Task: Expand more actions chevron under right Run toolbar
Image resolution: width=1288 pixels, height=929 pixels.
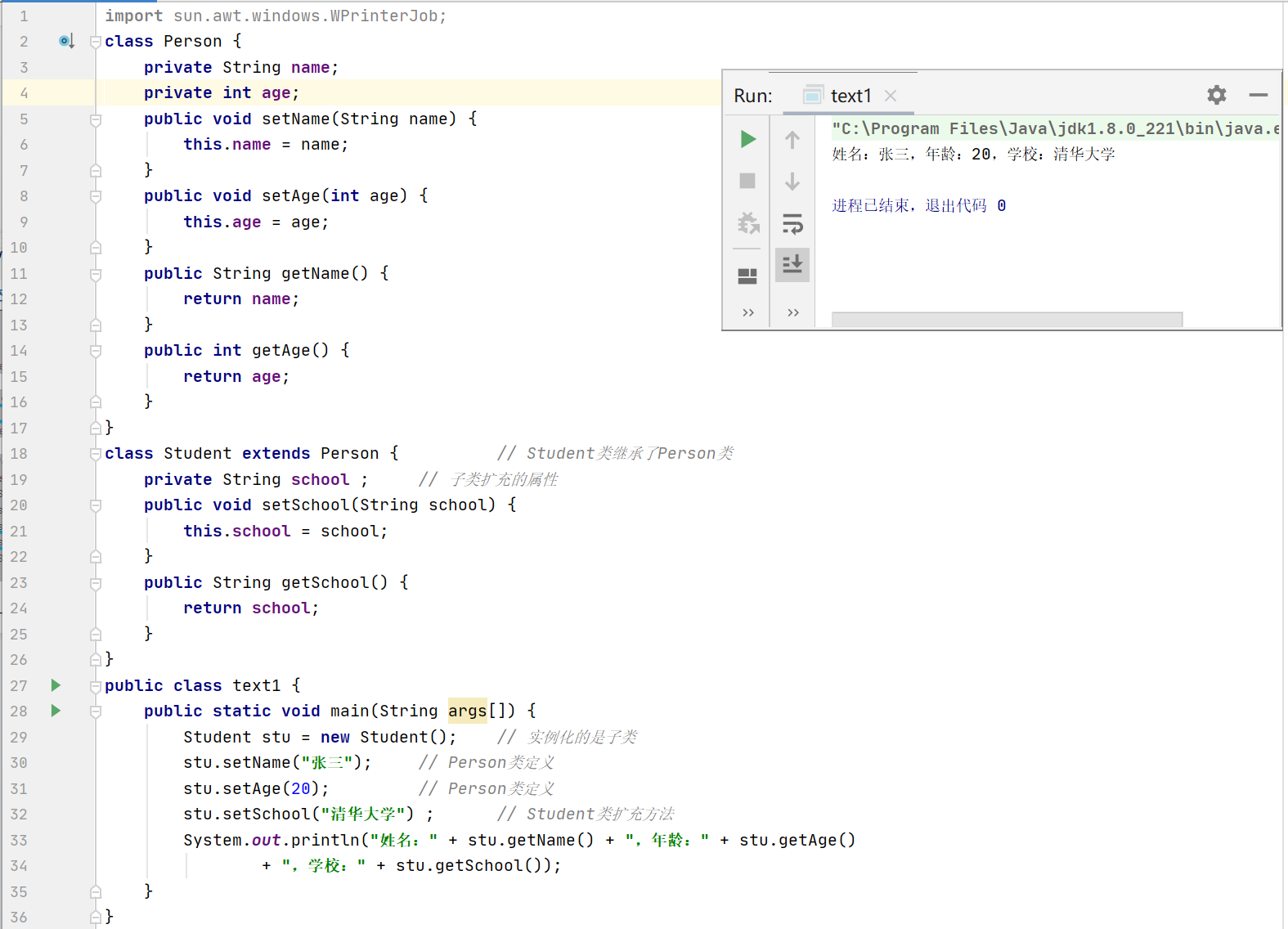Action: pos(793,312)
